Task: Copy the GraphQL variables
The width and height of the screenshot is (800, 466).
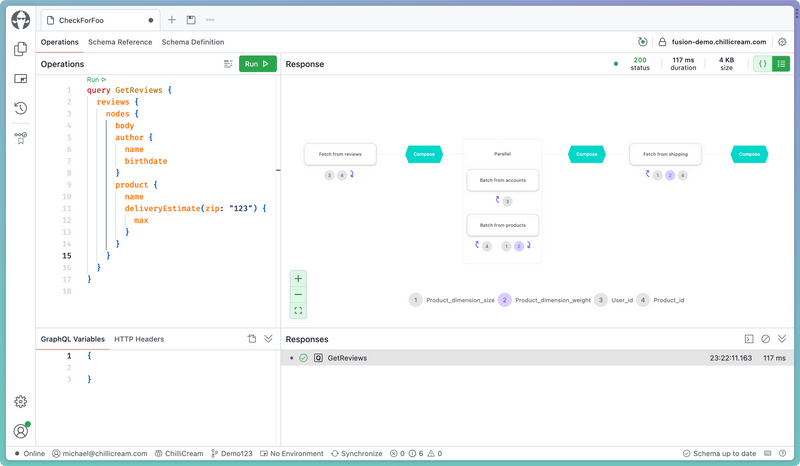Action: (x=252, y=339)
